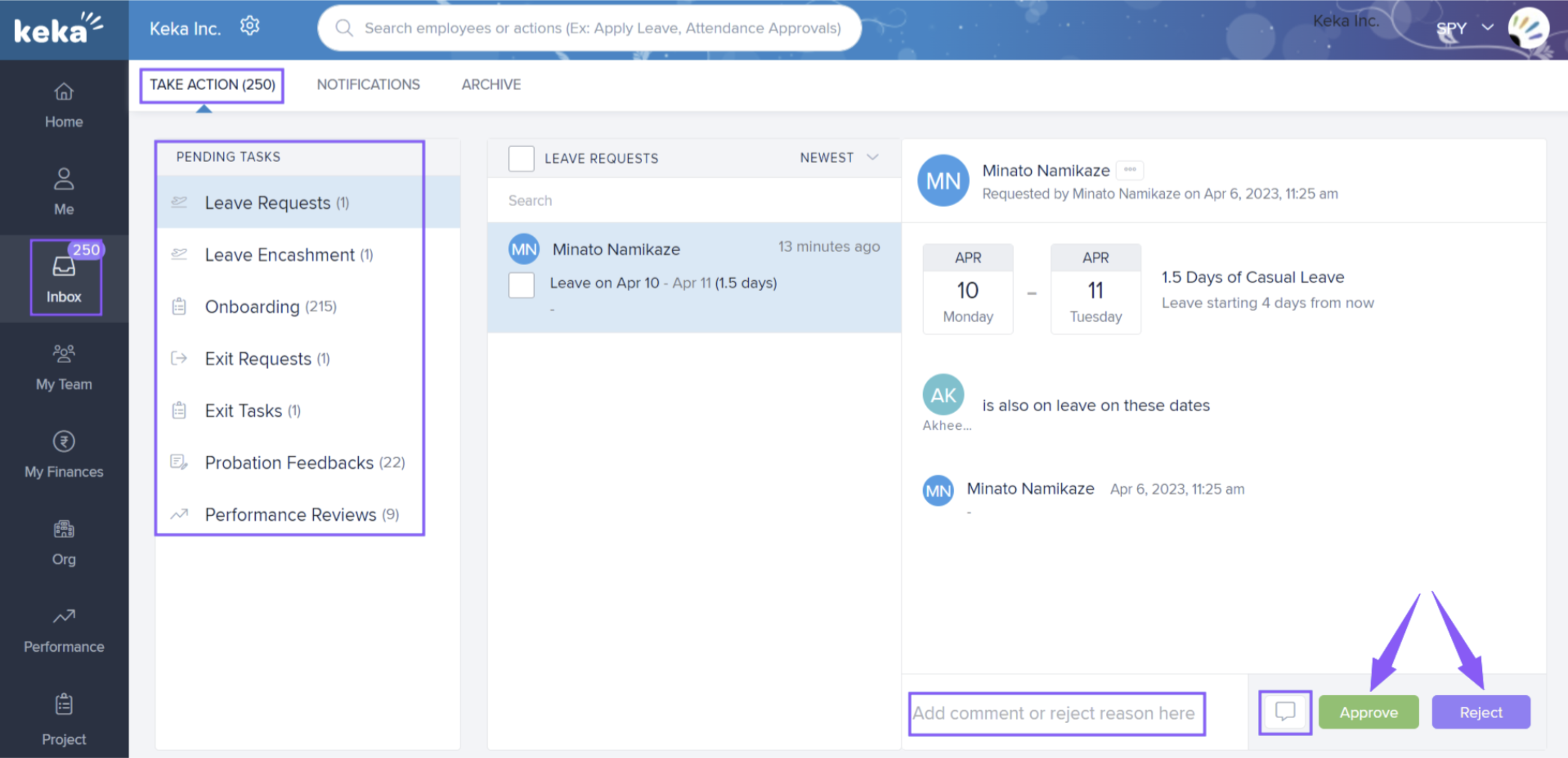
Task: Tick the checkbox for Minato's leave request
Action: 521,284
